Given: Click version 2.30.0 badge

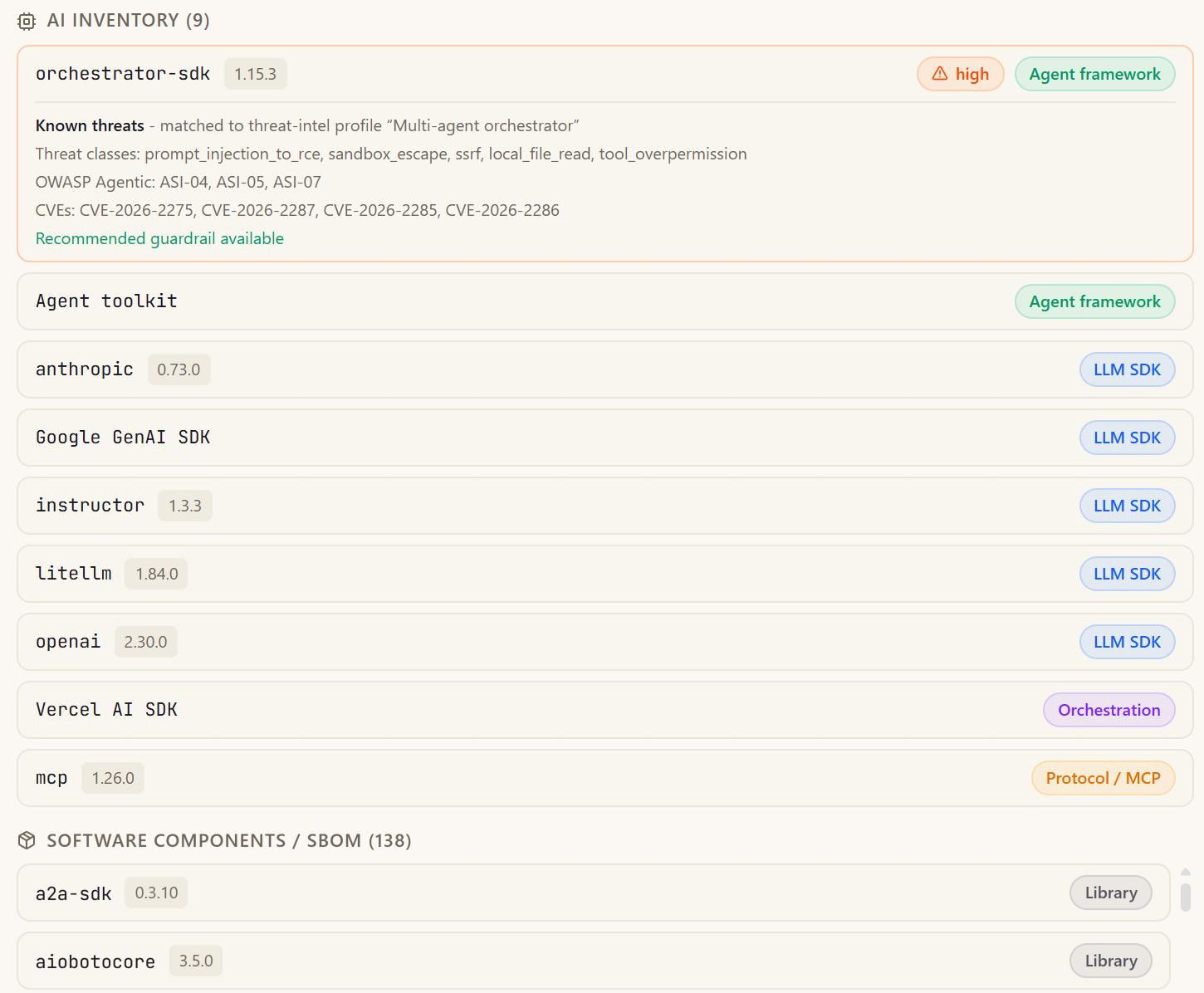Looking at the screenshot, I should 145,642.
